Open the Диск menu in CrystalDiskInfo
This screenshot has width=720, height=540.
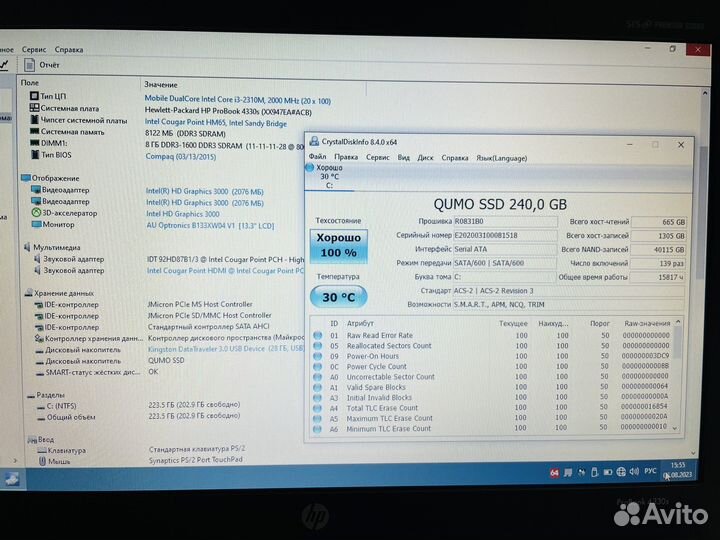click(425, 158)
